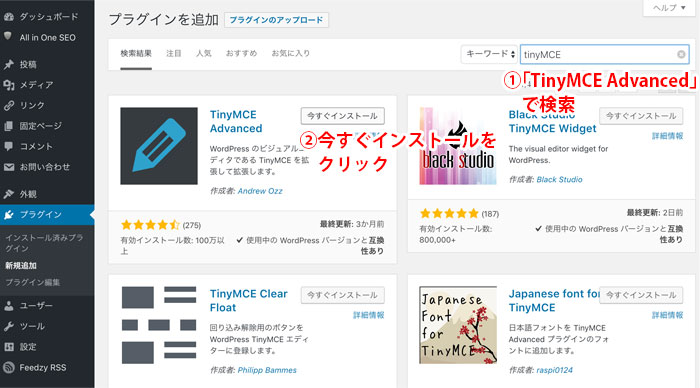Viewport: 700px width, 388px height.
Task: Click the Feedzy RSS feed icon
Action: 8,367
